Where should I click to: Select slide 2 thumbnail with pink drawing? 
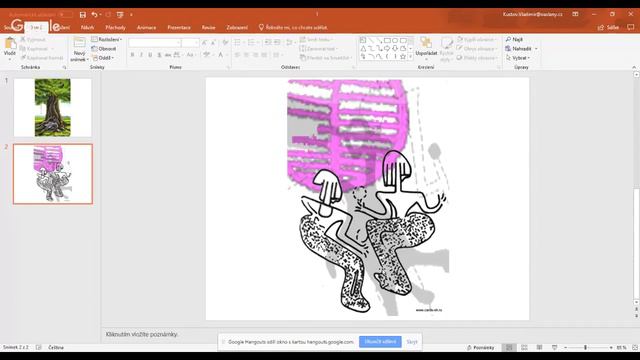click(x=53, y=174)
